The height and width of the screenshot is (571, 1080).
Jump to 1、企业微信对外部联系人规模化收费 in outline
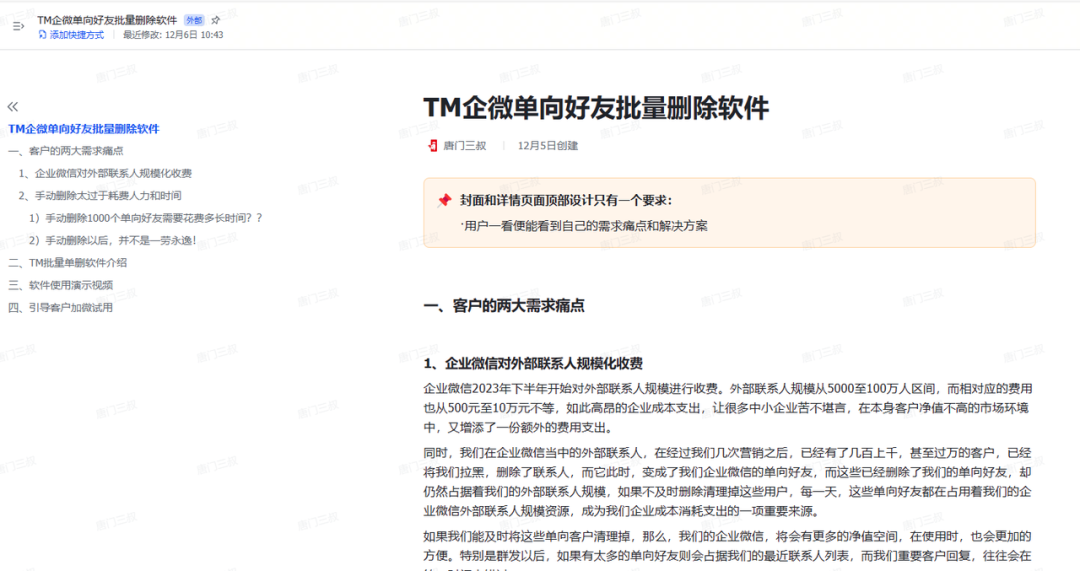[105, 174]
